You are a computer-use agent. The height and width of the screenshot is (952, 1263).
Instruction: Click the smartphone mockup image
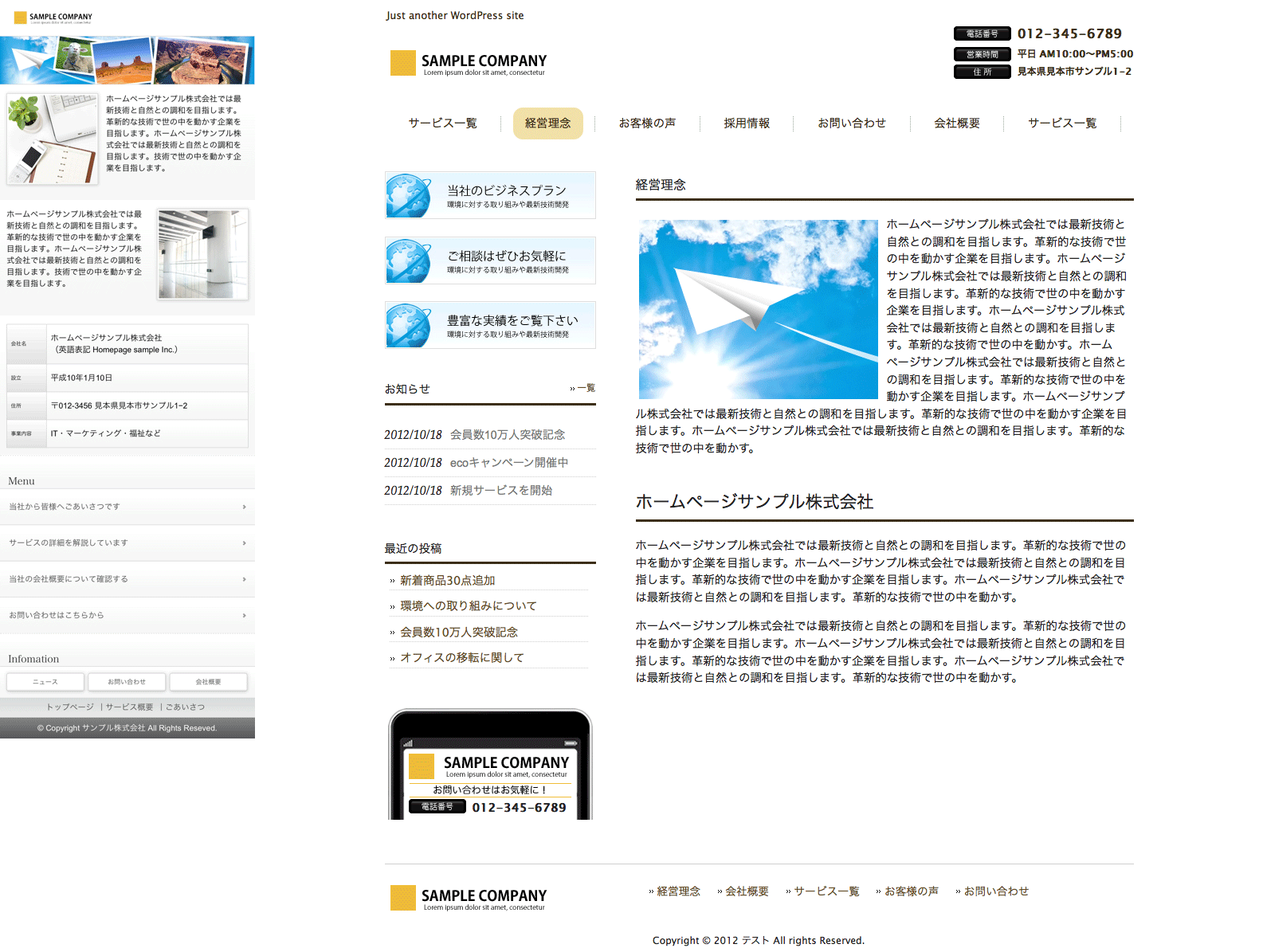pos(490,764)
